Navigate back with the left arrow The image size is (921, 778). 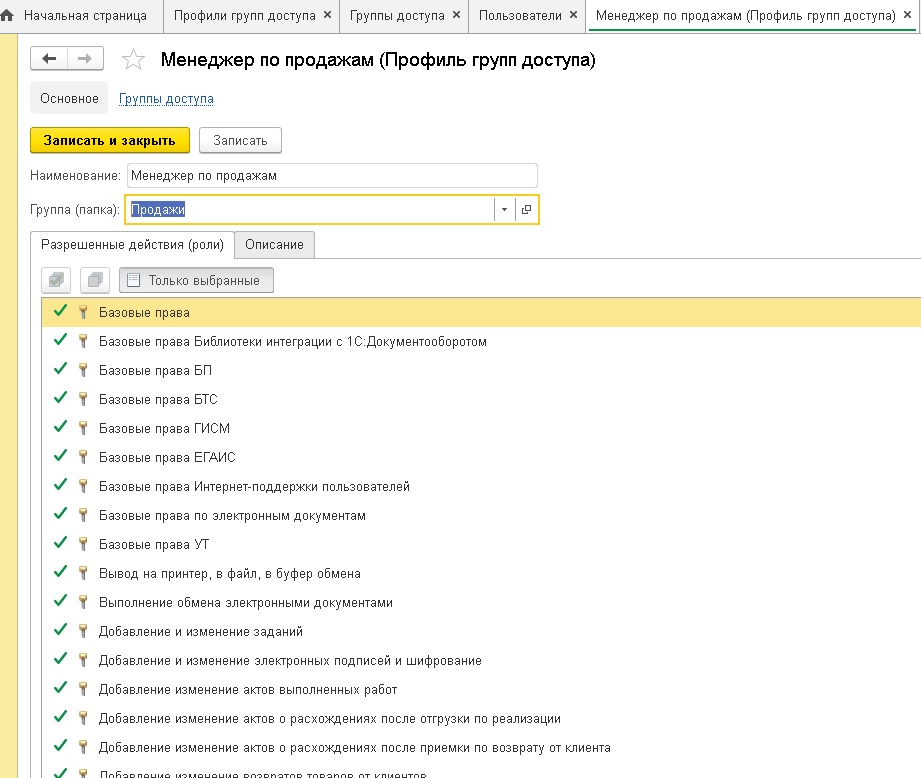(49, 59)
